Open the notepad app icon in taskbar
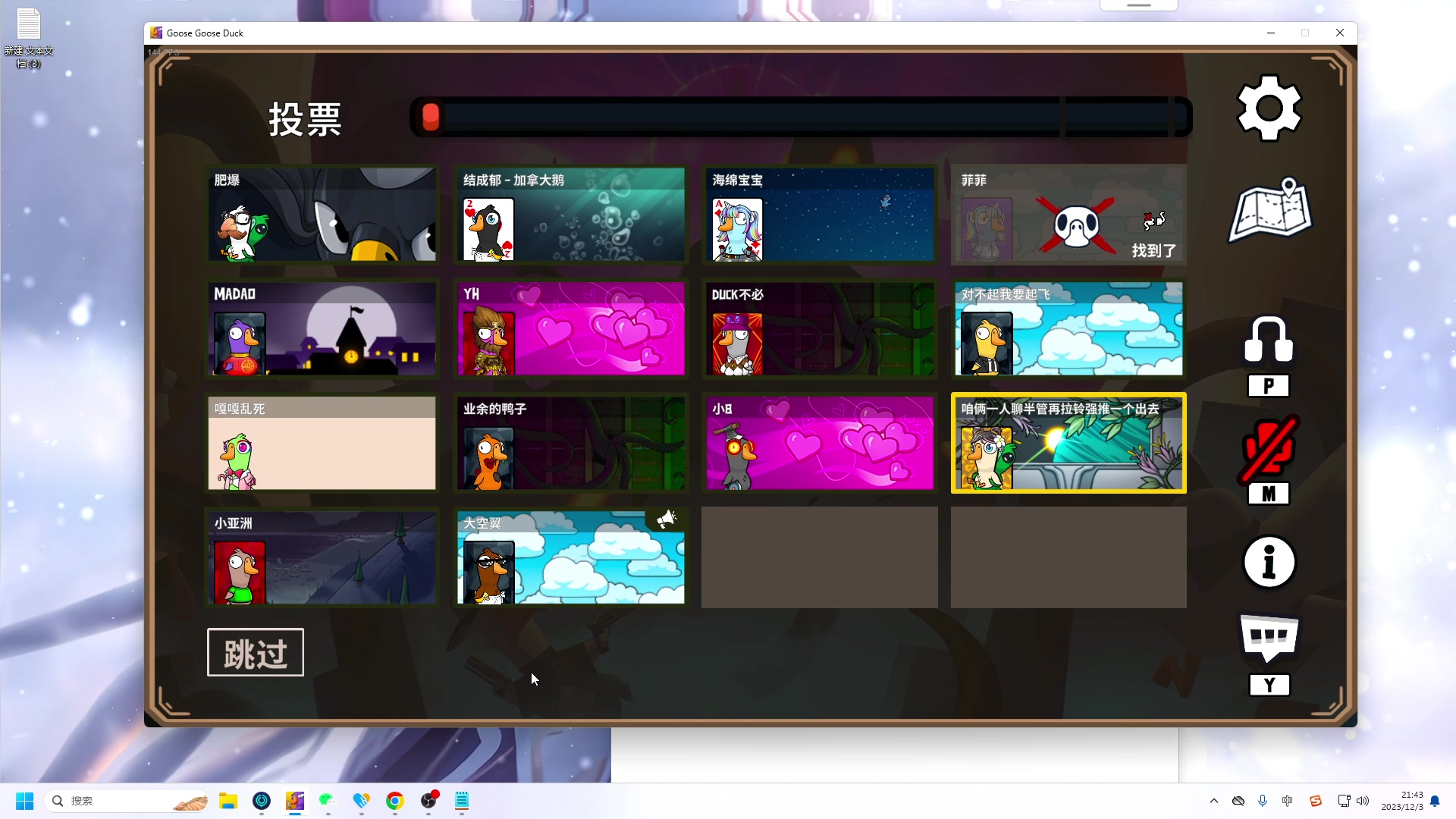 pyautogui.click(x=462, y=801)
